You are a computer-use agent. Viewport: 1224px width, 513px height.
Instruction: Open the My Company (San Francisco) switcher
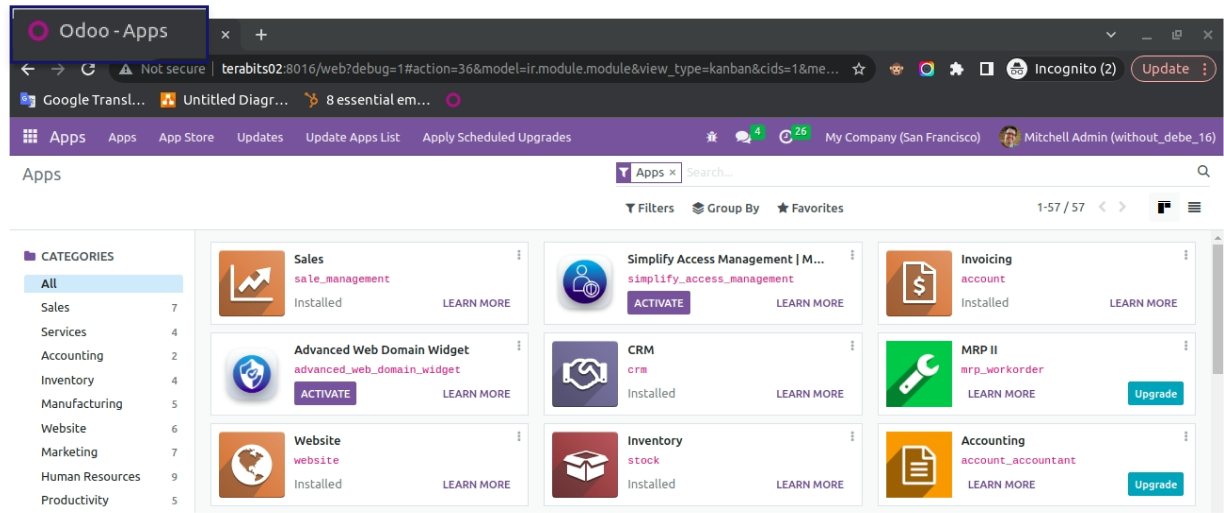click(x=903, y=137)
